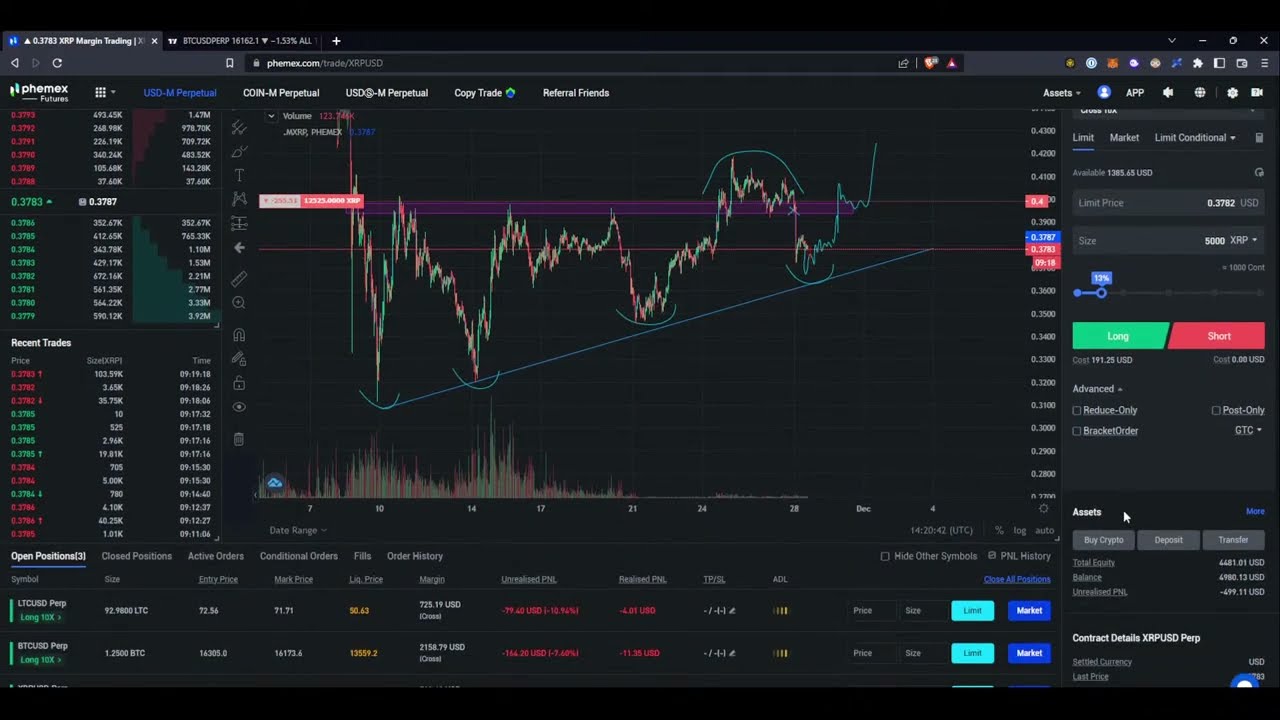Open the Date Range dropdown below chart
The image size is (1280, 720).
(297, 530)
